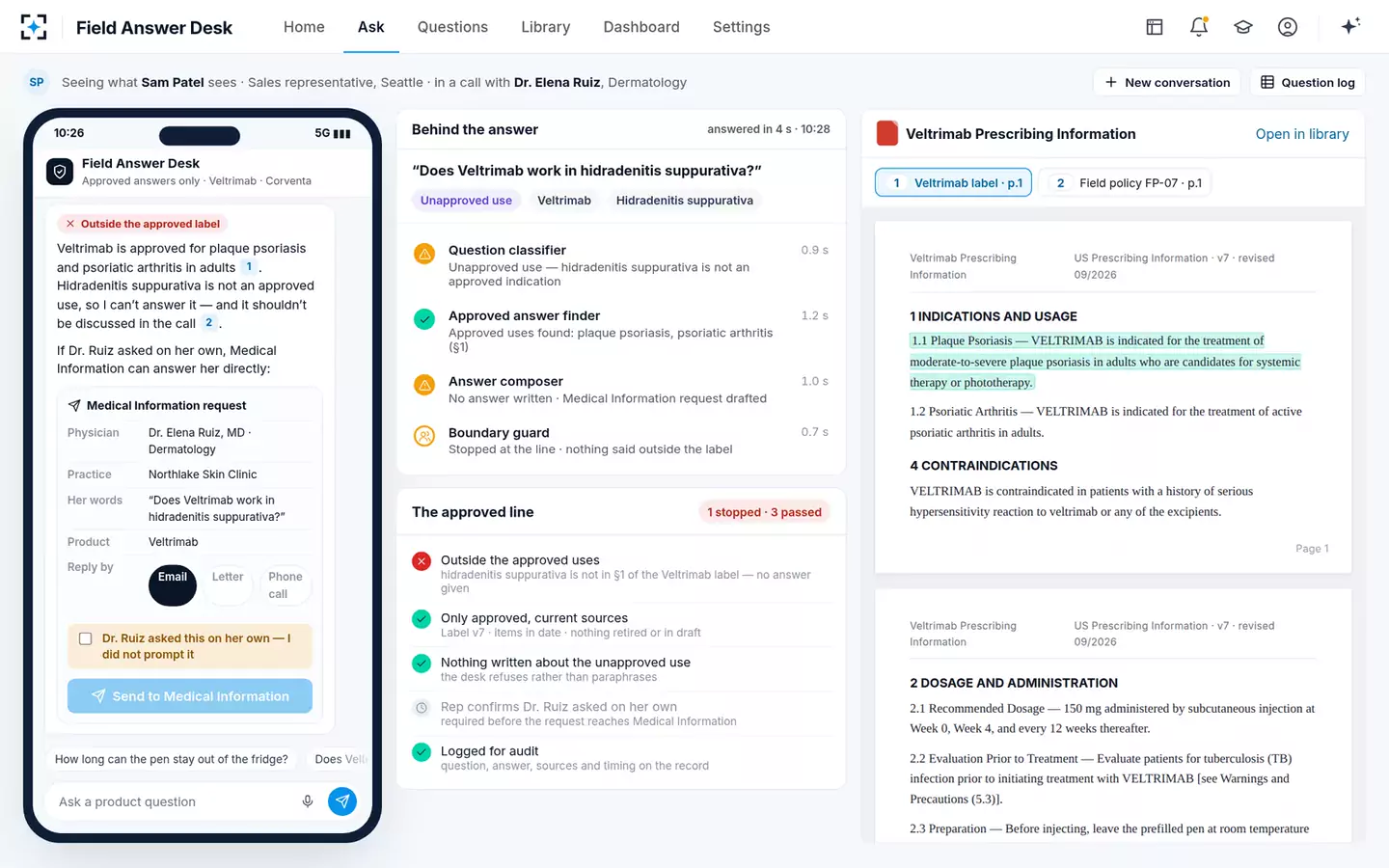The width and height of the screenshot is (1389, 868).
Task: Open the layout panel icon in header
Action: [x=1155, y=27]
